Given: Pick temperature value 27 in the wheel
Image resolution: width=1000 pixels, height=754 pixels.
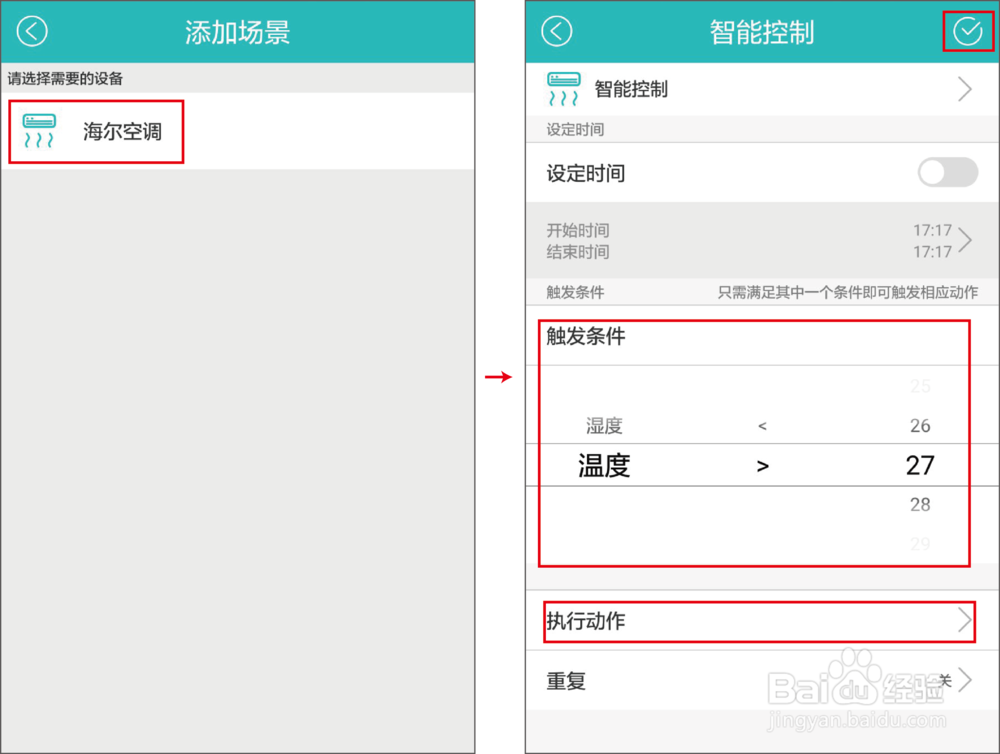Looking at the screenshot, I should (919, 464).
